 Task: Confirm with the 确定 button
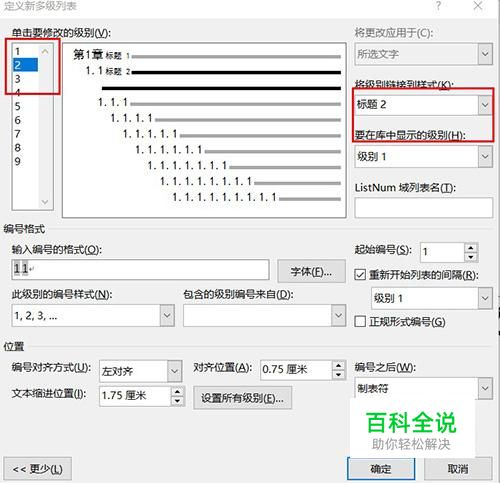pyautogui.click(x=381, y=469)
